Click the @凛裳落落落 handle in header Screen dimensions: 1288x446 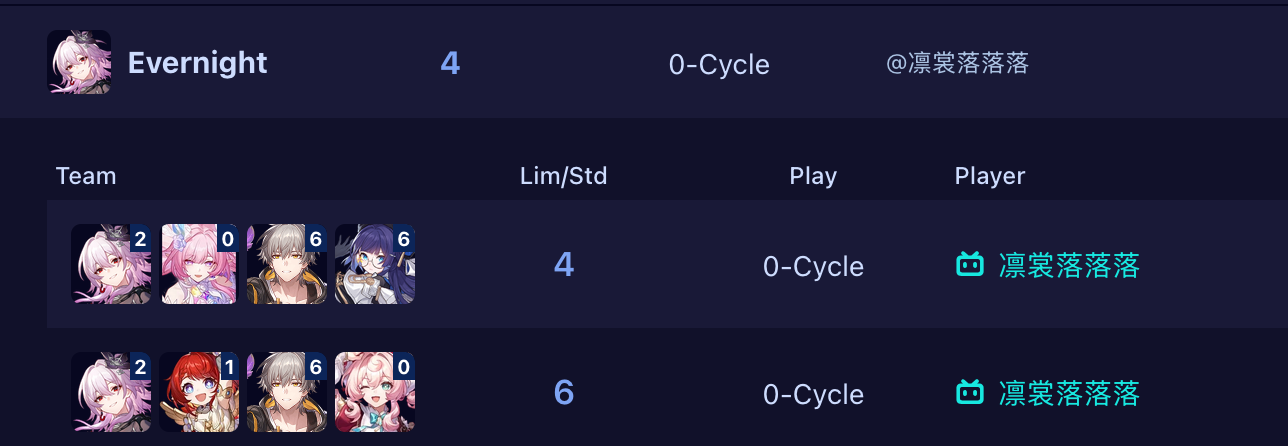click(x=957, y=64)
